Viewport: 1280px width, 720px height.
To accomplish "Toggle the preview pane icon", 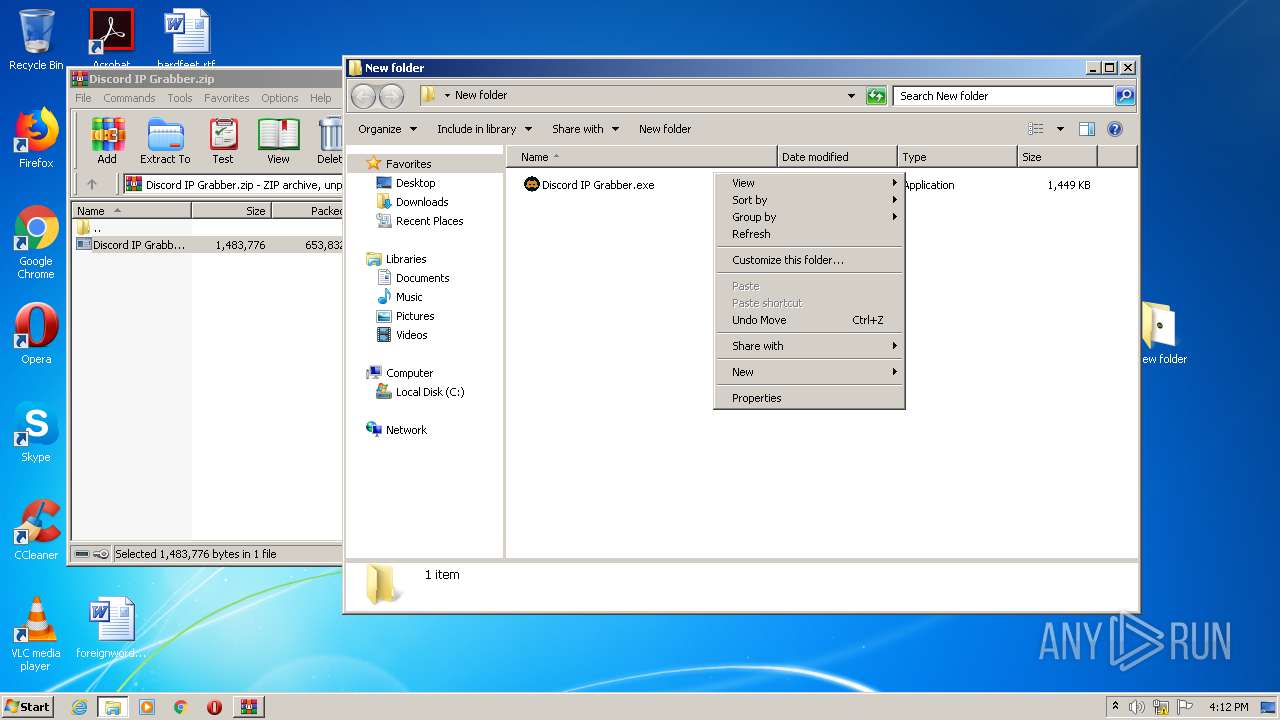I will point(1087,129).
